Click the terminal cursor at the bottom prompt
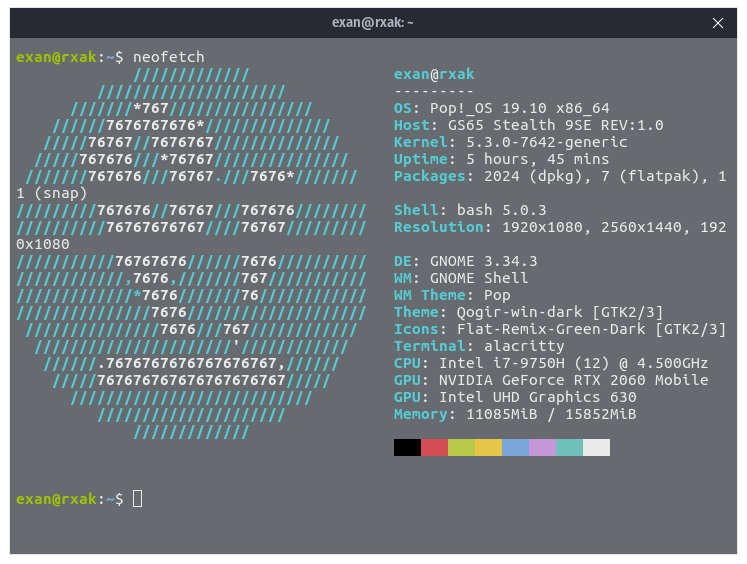 137,499
